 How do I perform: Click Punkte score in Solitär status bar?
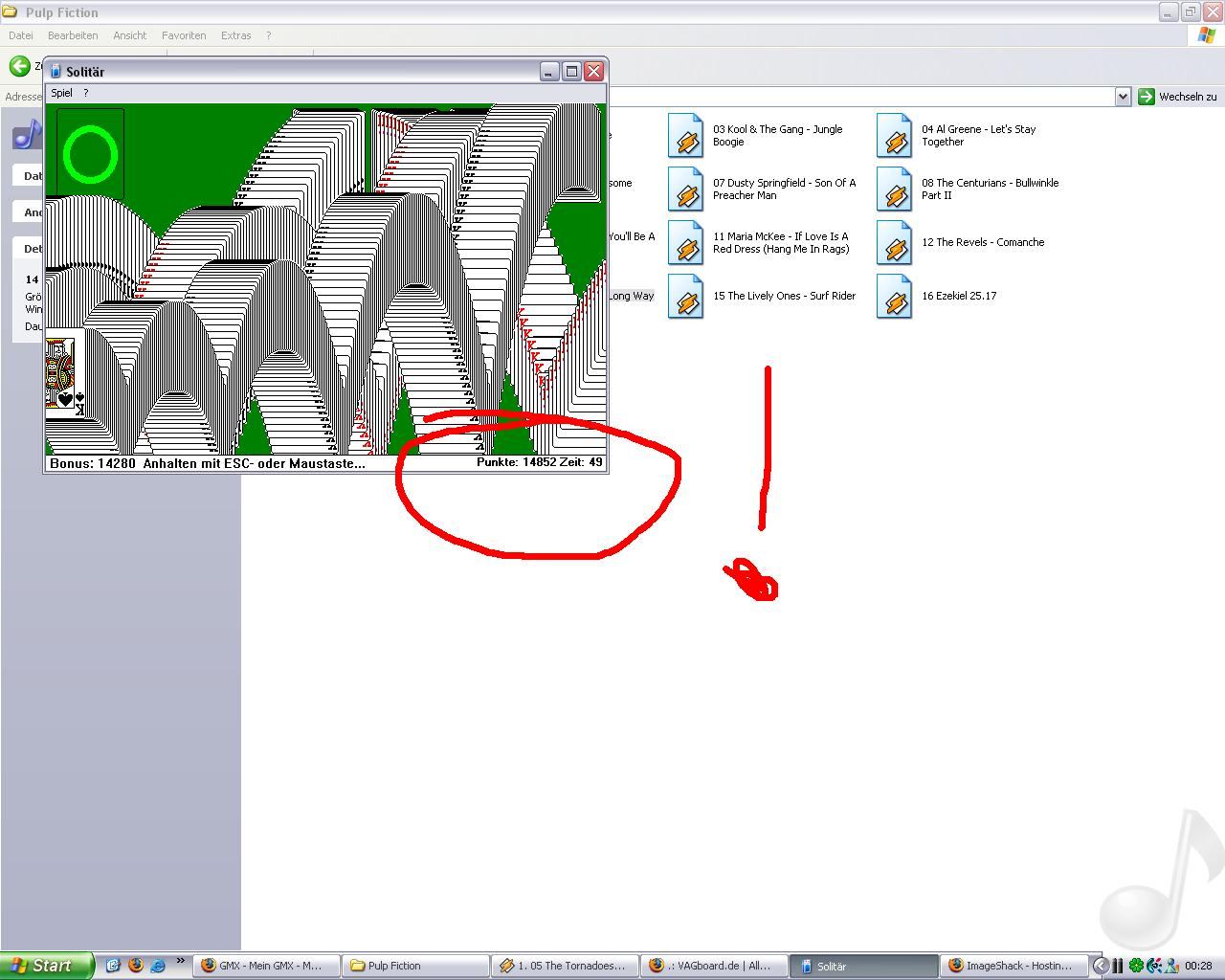tap(516, 462)
